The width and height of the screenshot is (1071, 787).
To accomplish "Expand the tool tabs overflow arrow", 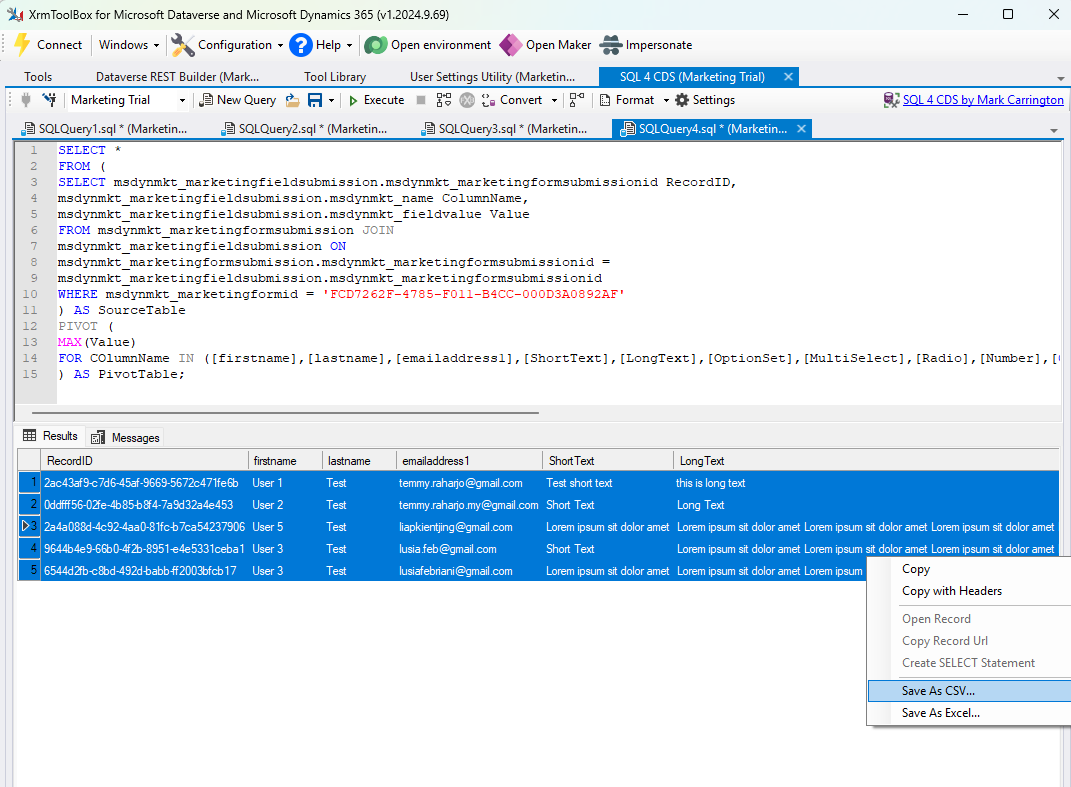I will (x=1060, y=79).
